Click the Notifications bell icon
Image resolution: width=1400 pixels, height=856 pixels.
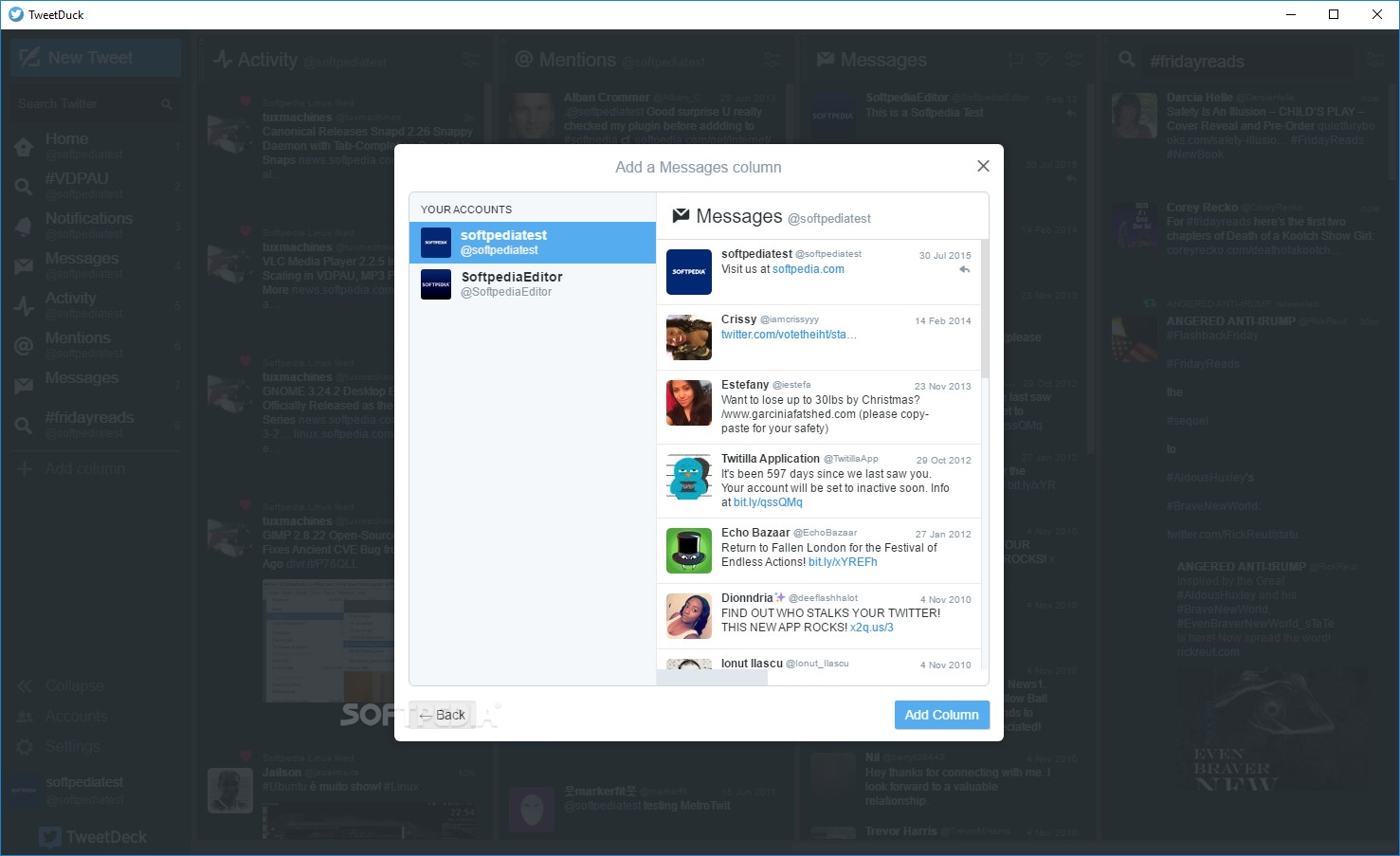(x=24, y=227)
